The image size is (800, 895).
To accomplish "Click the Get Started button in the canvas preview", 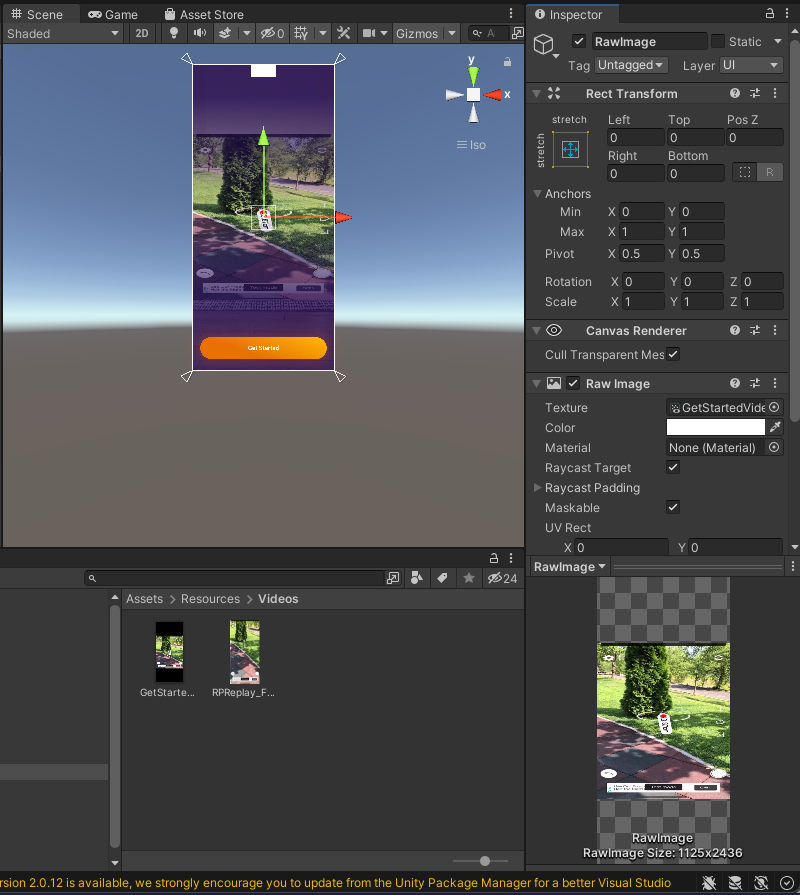I will click(x=263, y=348).
